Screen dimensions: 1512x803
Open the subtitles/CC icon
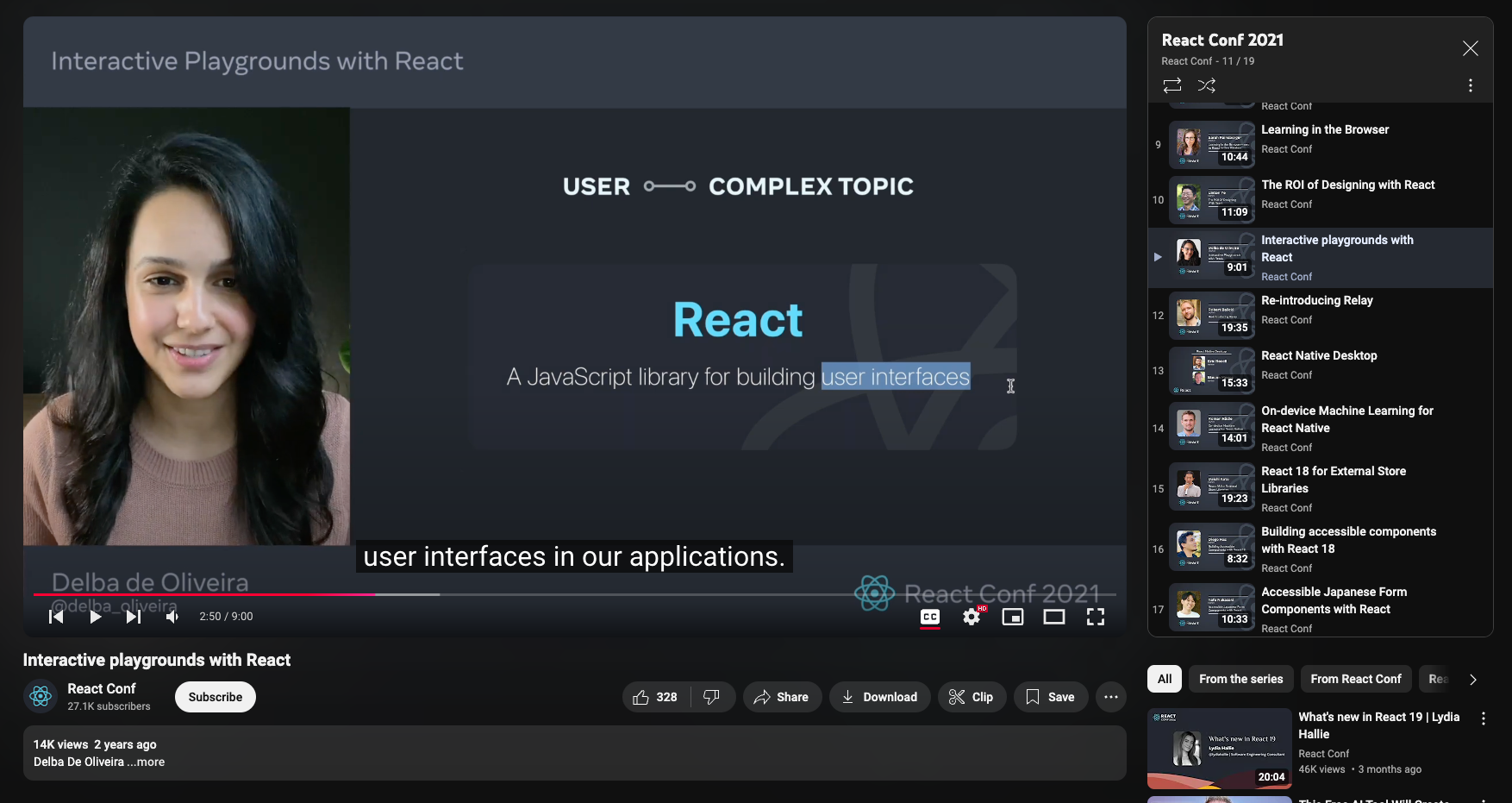coord(929,616)
